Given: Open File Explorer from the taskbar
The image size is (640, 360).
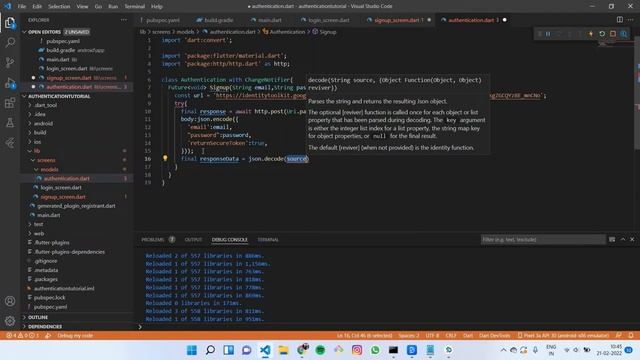Looking at the screenshot, I should click(x=283, y=350).
